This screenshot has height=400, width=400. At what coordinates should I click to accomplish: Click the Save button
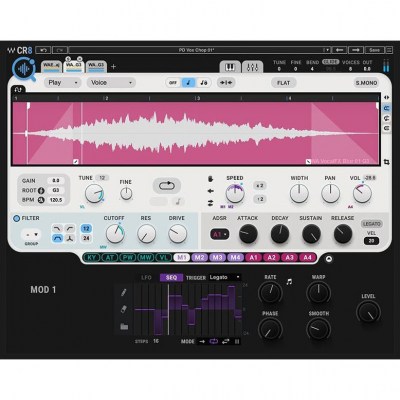pos(374,50)
